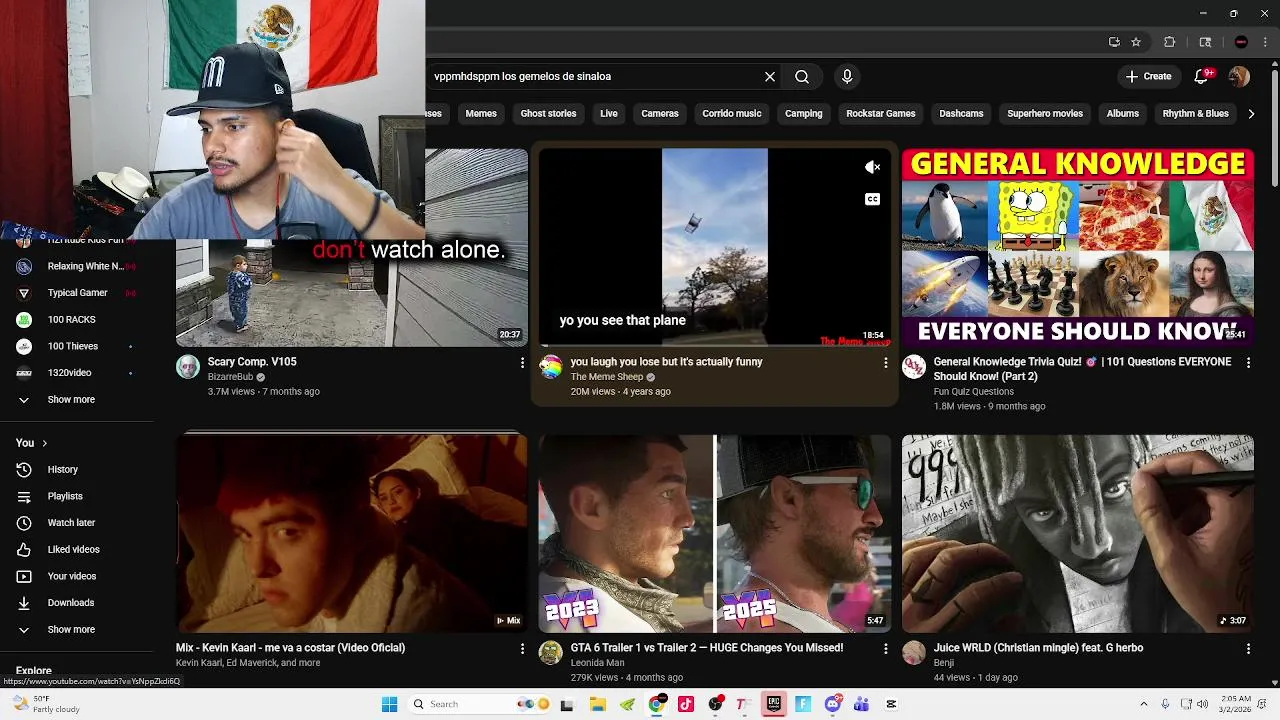Open more options for the GTA 6 Trailer video

(885, 649)
